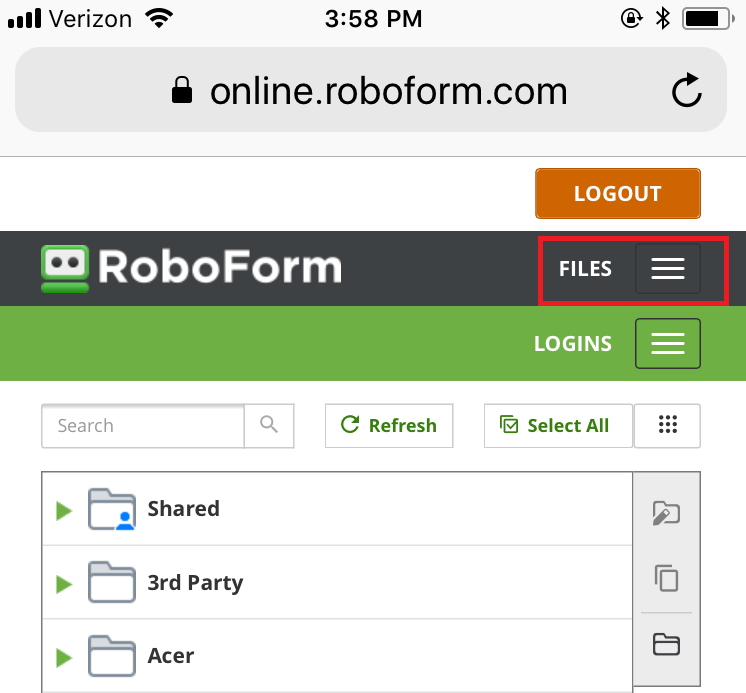Image resolution: width=746 pixels, height=693 pixels.
Task: Select the Acer folder row
Action: tap(337, 656)
